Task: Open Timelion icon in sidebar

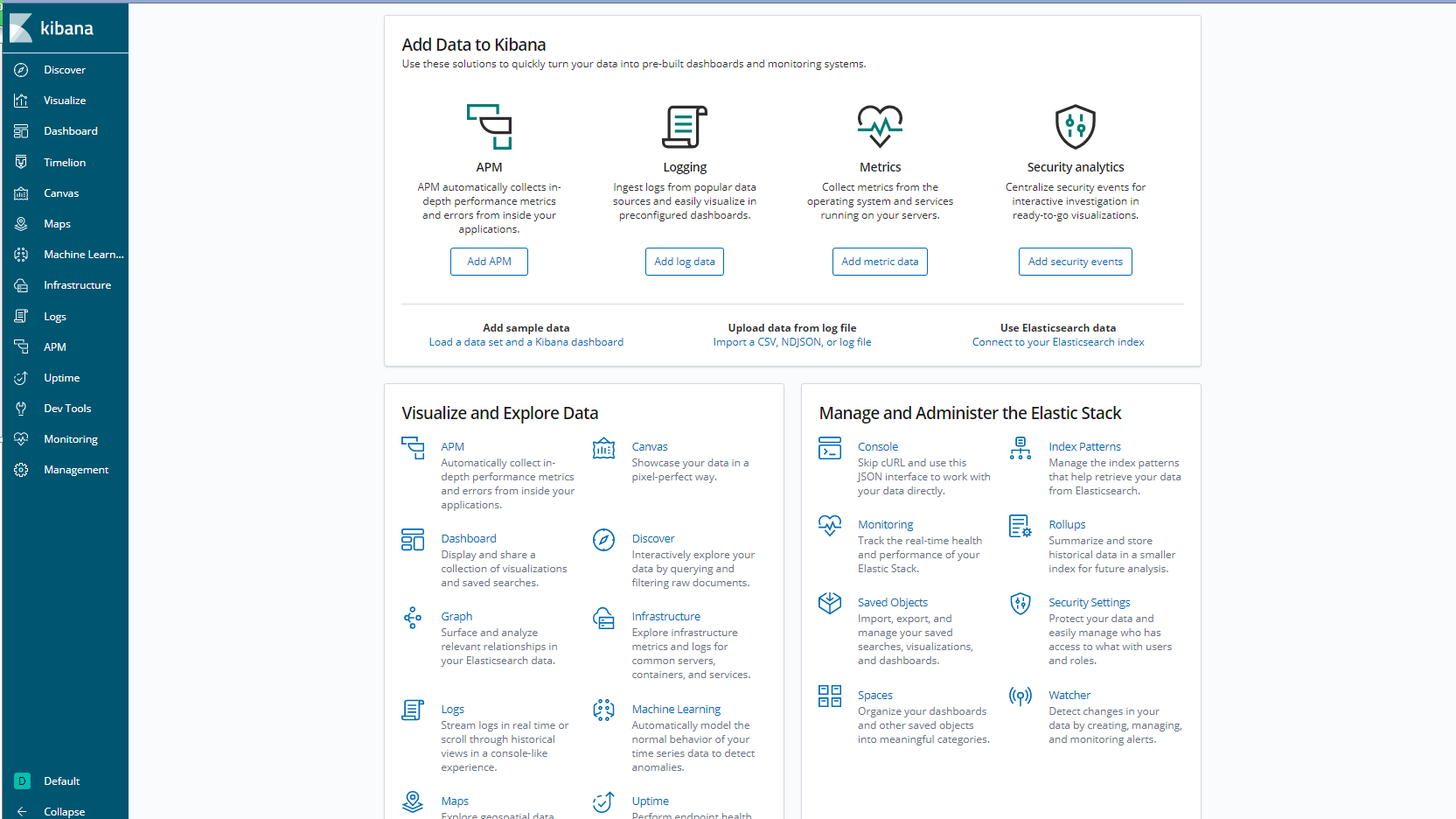Action: (22, 163)
